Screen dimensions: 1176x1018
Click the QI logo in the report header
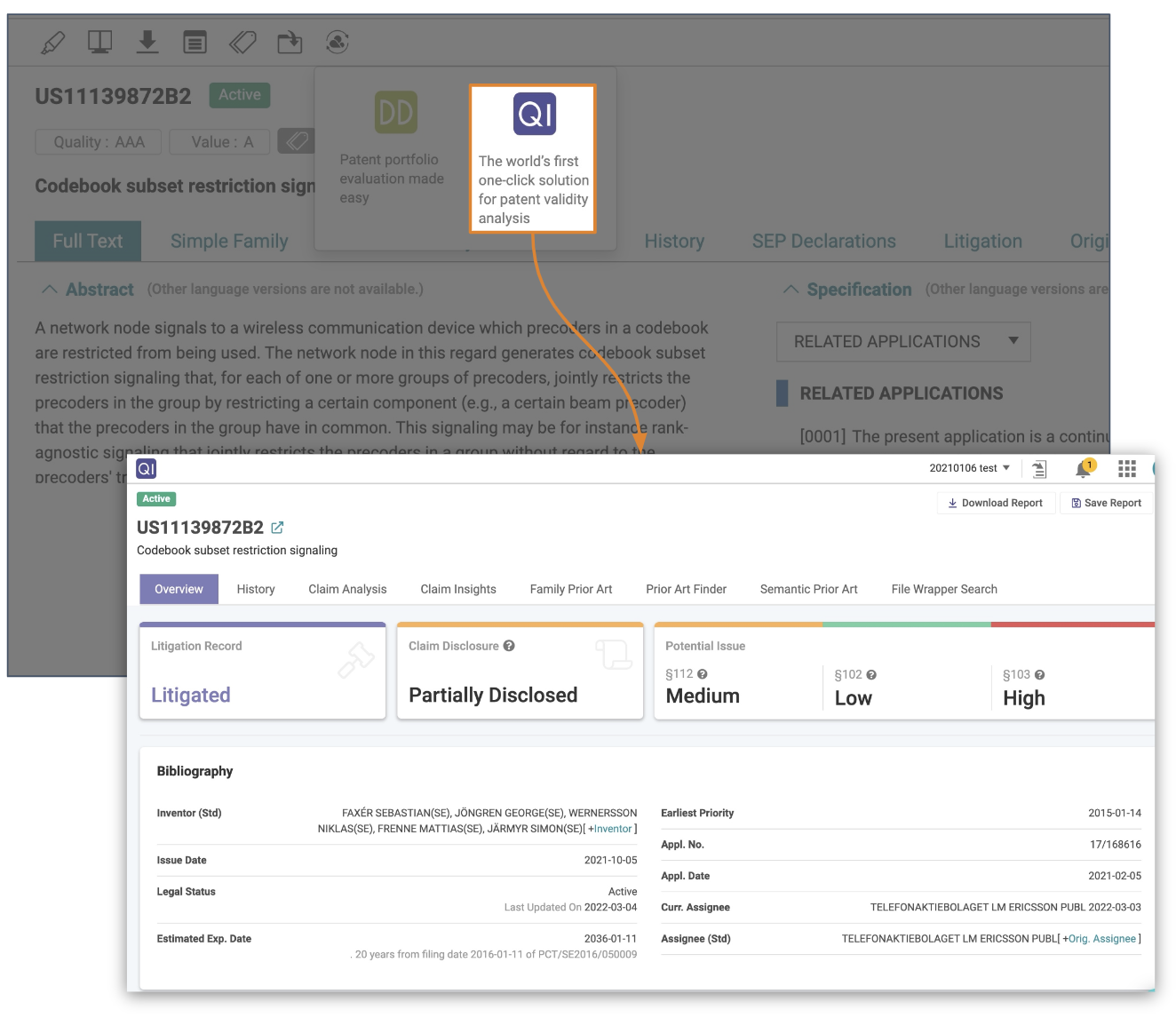click(x=147, y=468)
